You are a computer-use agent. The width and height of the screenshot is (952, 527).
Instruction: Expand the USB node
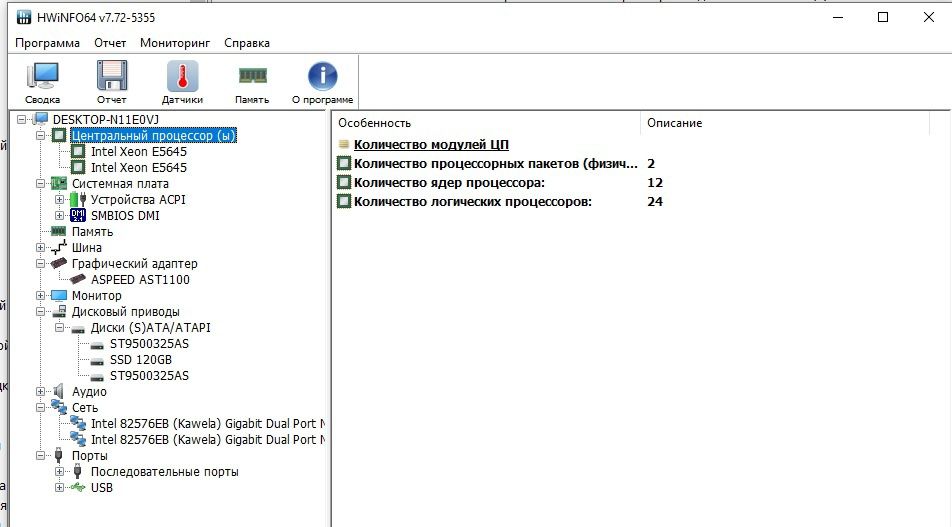click(59, 488)
